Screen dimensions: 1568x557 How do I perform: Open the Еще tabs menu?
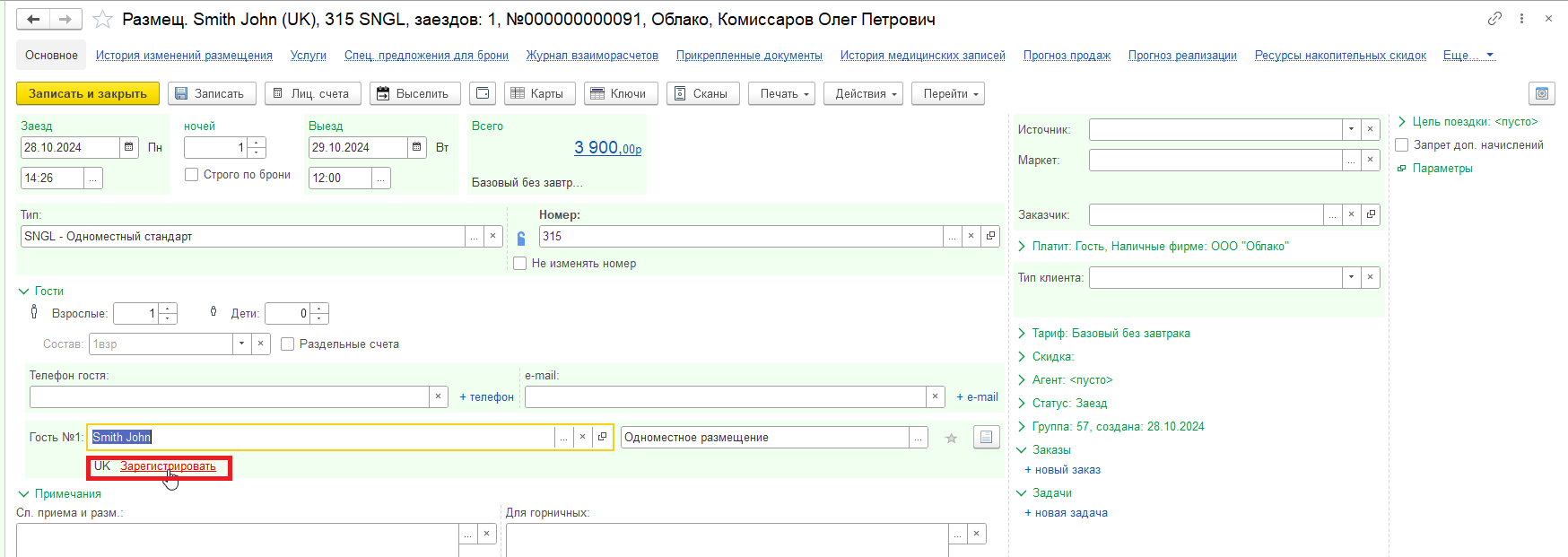tap(1468, 55)
